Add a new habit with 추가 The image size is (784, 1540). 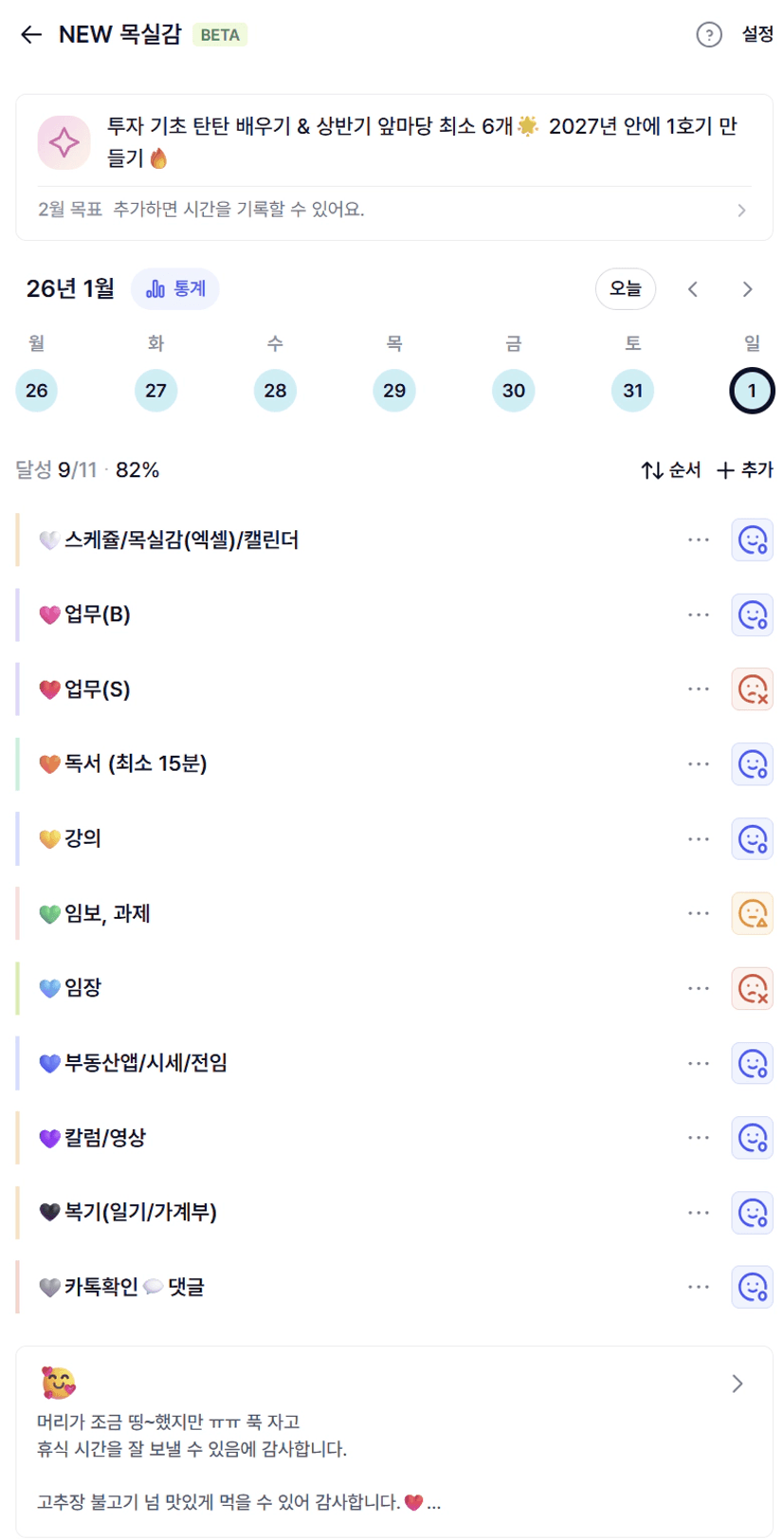coord(745,470)
